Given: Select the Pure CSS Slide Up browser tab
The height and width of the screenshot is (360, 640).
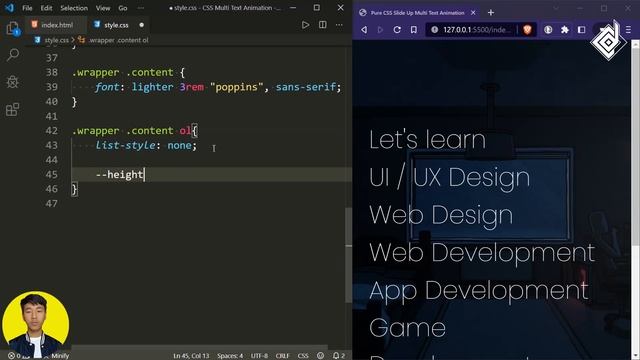Looking at the screenshot, I should 416,13.
